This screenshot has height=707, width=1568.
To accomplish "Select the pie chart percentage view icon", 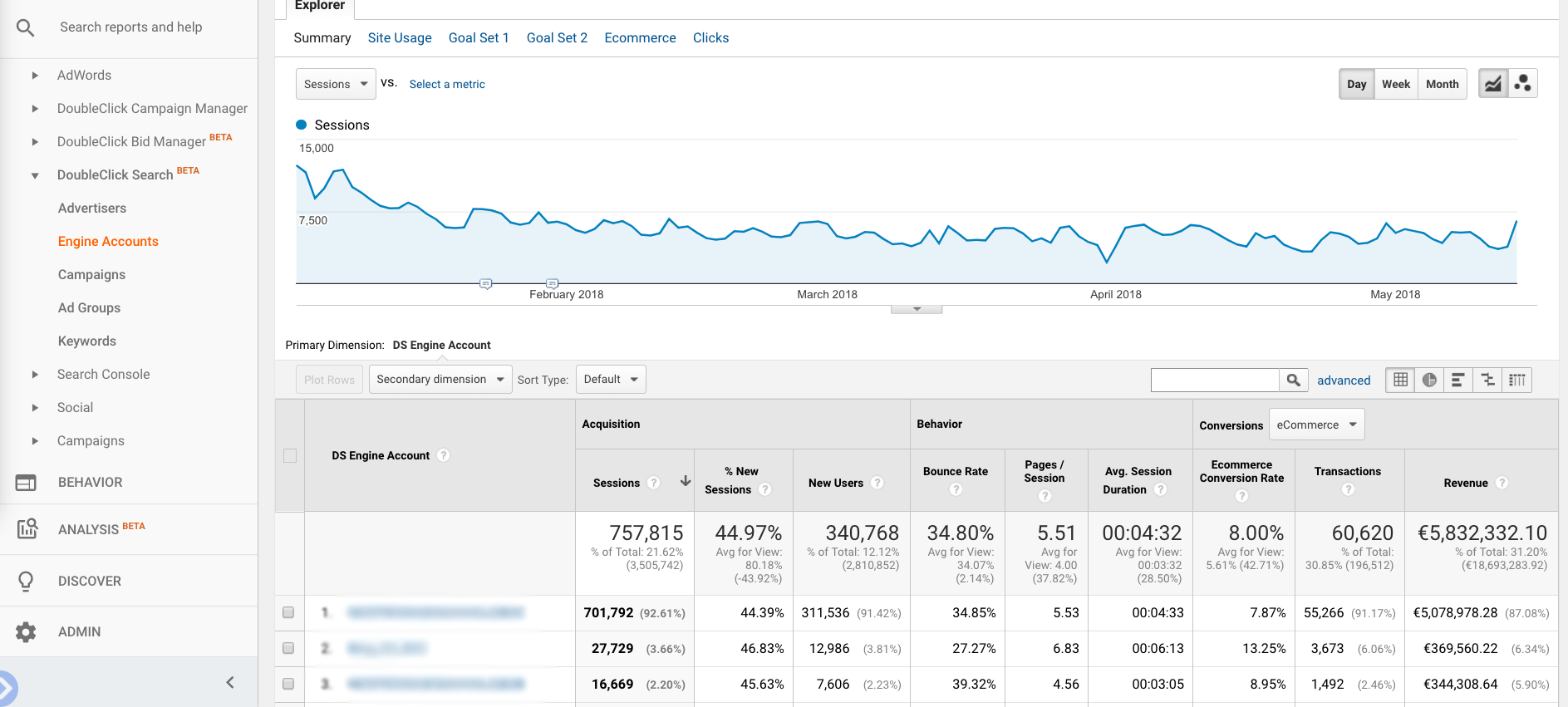I will point(1429,380).
